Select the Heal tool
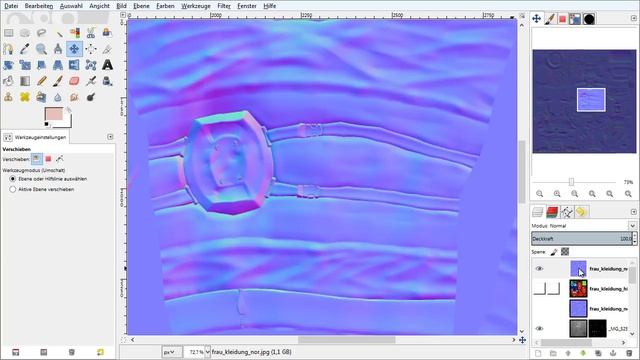This screenshot has width=640, height=360. click(25, 97)
